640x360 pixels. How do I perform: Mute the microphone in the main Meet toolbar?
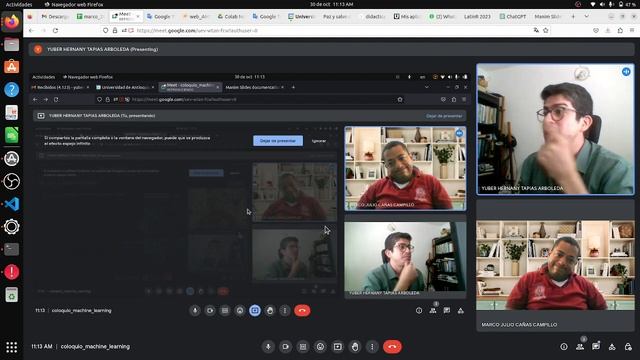tap(268, 347)
